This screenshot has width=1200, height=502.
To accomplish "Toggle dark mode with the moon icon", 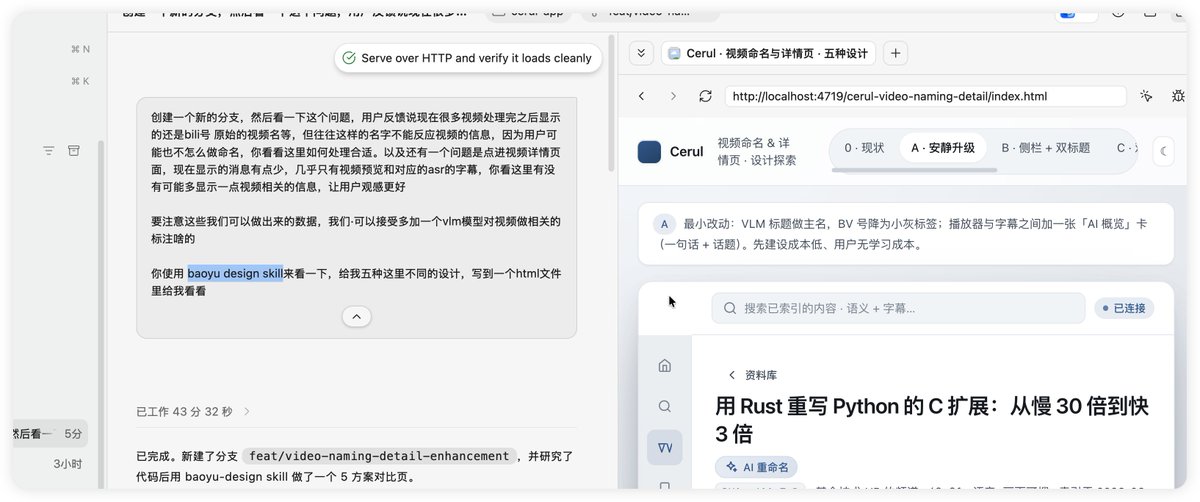I will (1164, 151).
